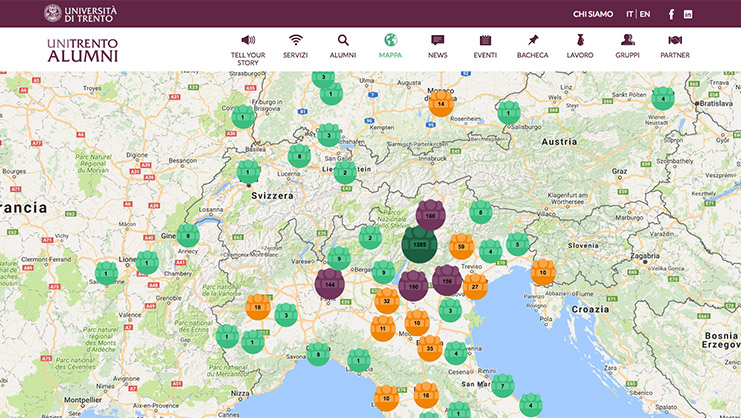Viewport: 741px width, 418px height.
Task: Click the green 8 cluster near Savona
Action: [318, 354]
